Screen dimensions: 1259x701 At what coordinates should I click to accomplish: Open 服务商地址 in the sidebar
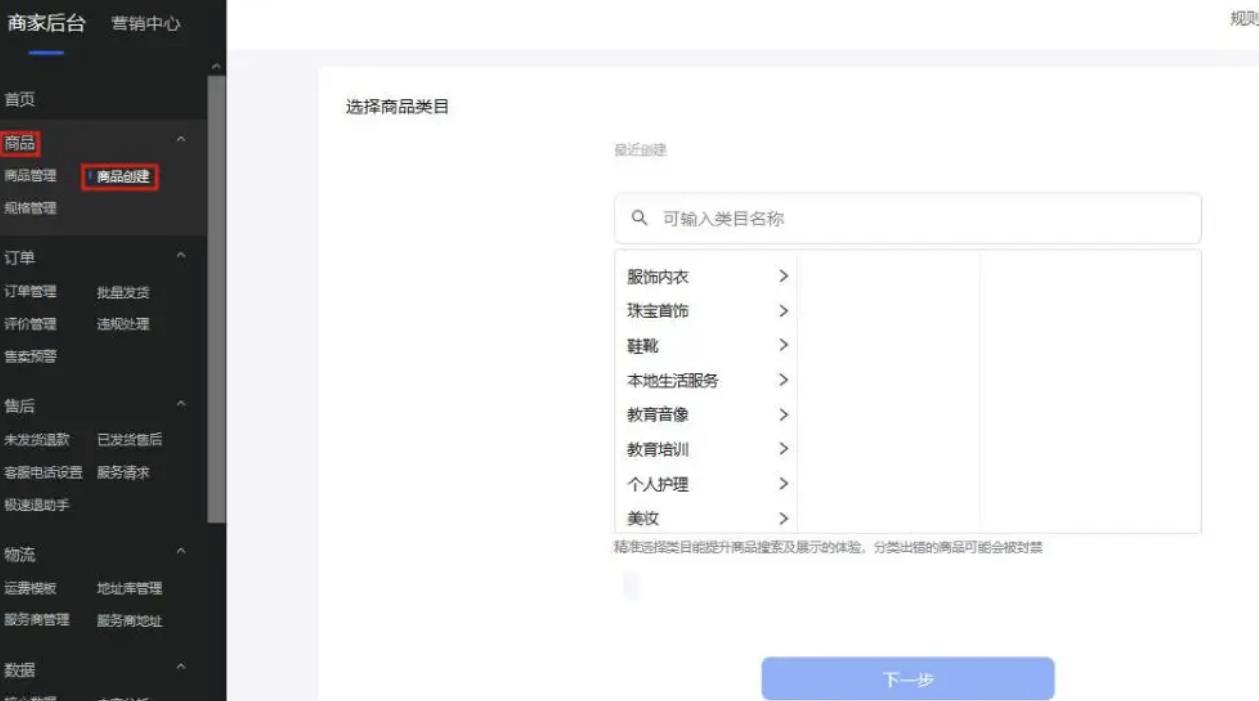point(129,620)
